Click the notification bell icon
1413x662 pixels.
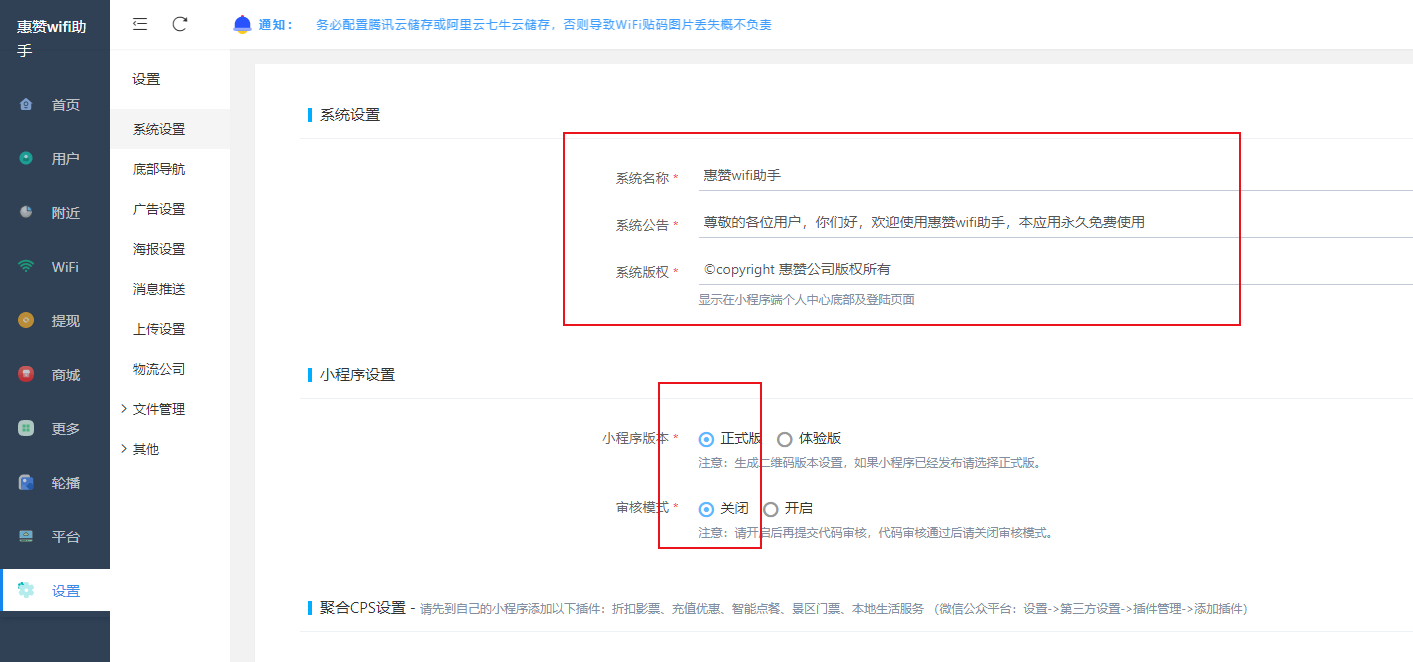coord(242,24)
